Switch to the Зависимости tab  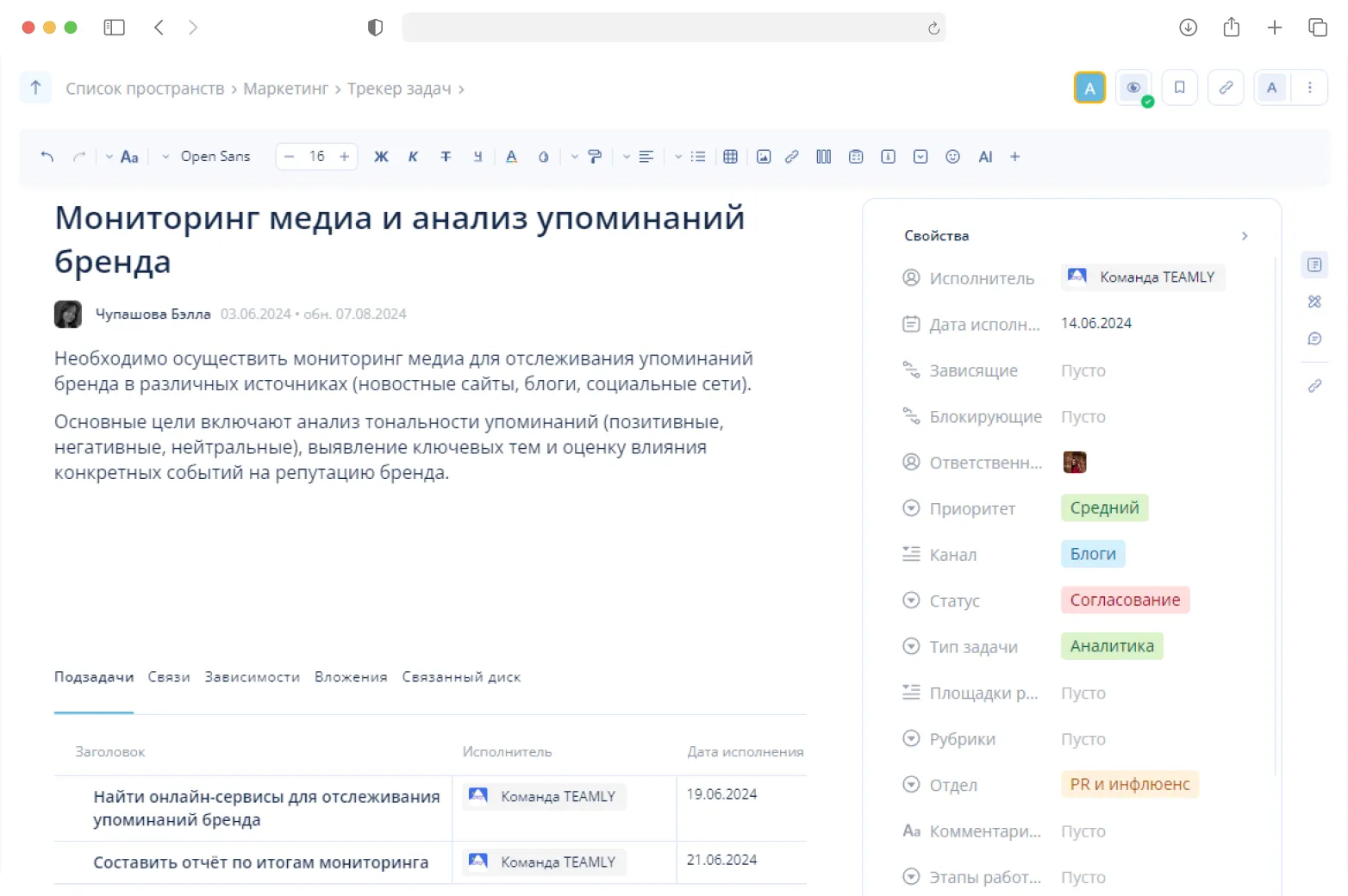pyautogui.click(x=253, y=677)
